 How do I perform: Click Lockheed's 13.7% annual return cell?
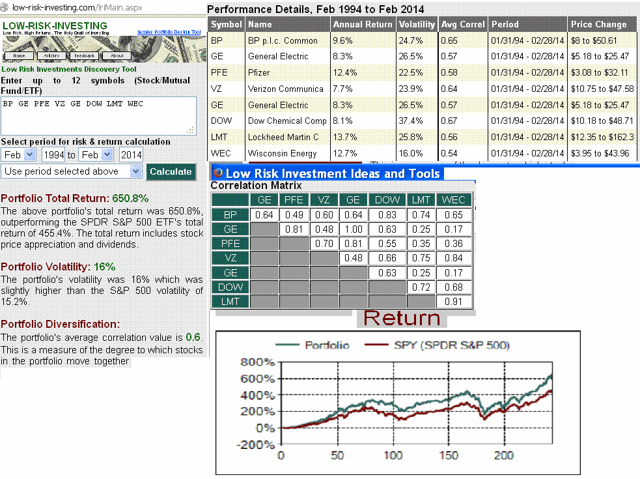click(x=362, y=137)
